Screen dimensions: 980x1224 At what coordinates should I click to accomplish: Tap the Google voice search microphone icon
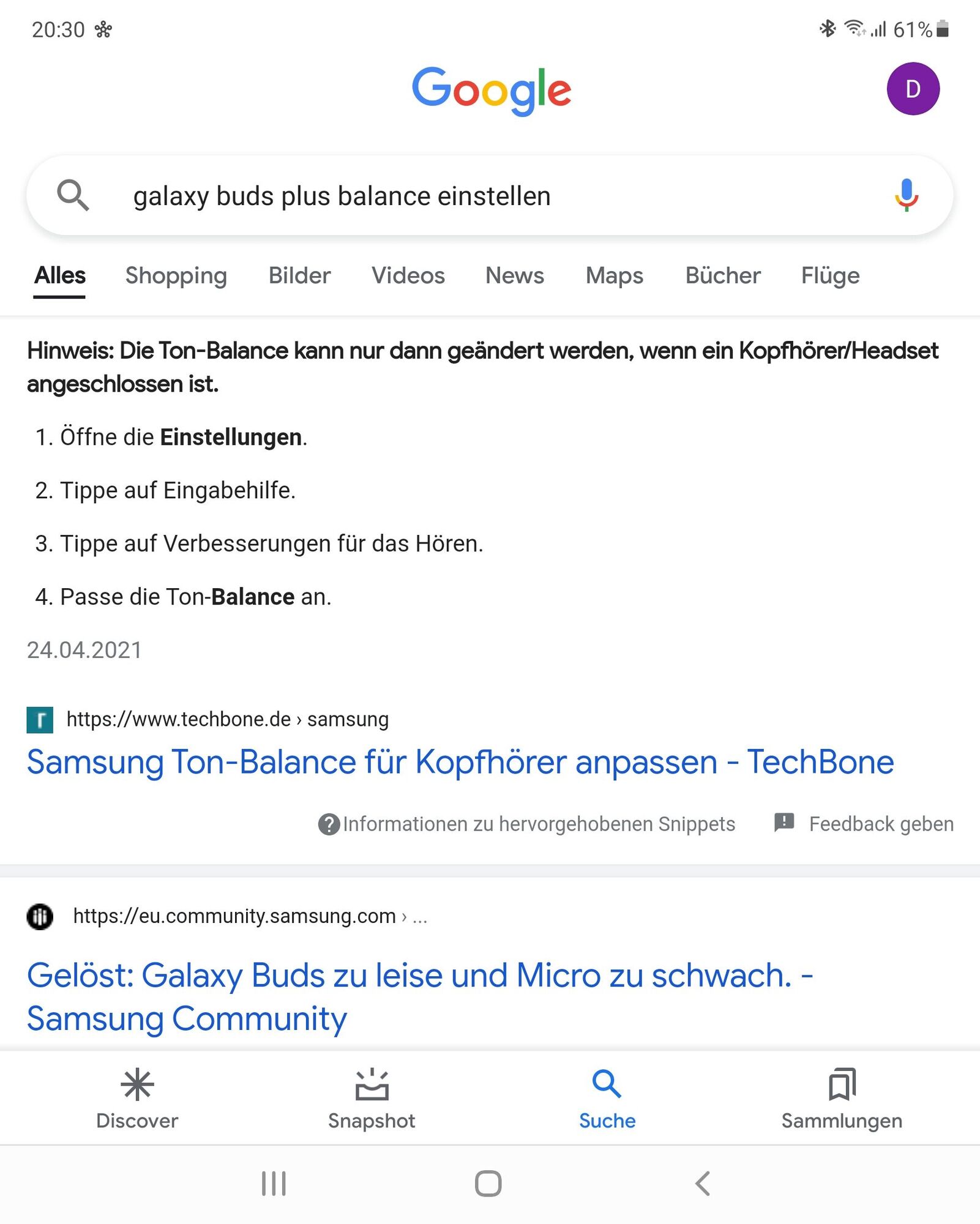click(x=905, y=196)
